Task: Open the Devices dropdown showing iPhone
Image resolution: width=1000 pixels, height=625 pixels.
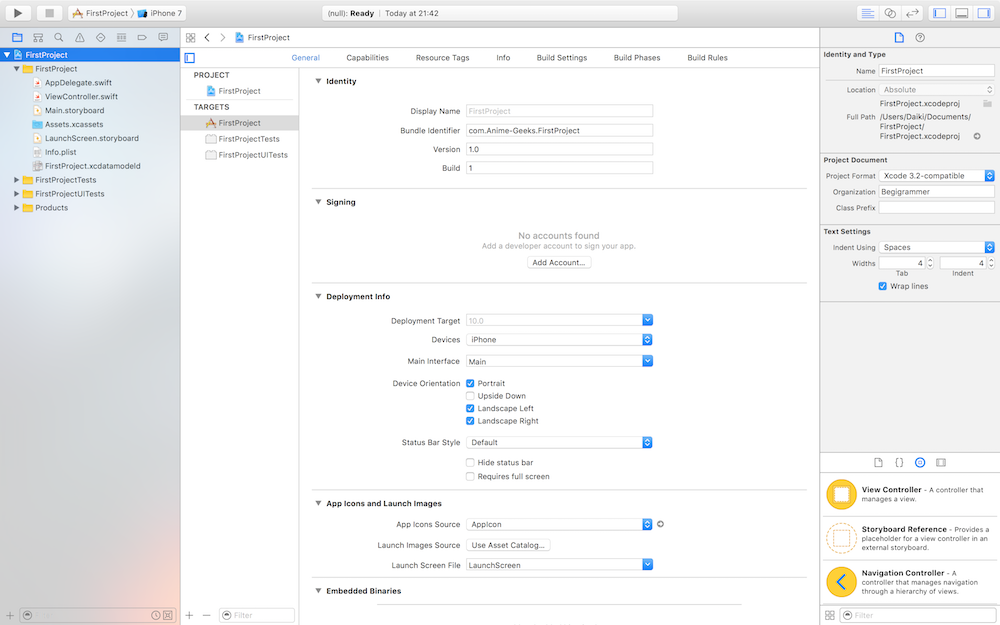Action: (559, 339)
